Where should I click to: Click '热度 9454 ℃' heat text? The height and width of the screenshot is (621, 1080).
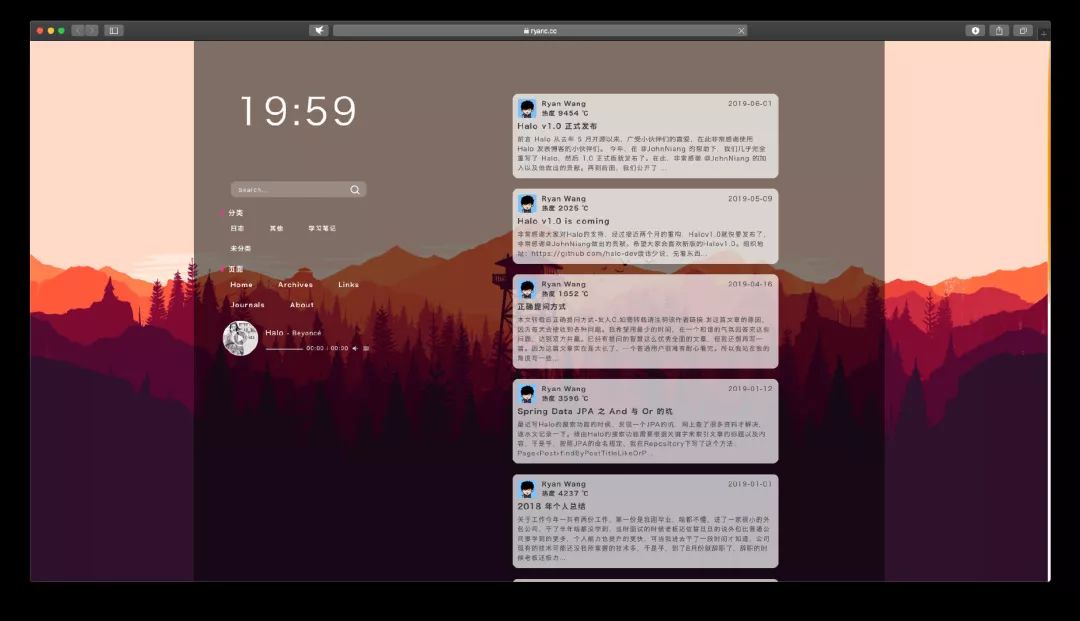click(565, 113)
